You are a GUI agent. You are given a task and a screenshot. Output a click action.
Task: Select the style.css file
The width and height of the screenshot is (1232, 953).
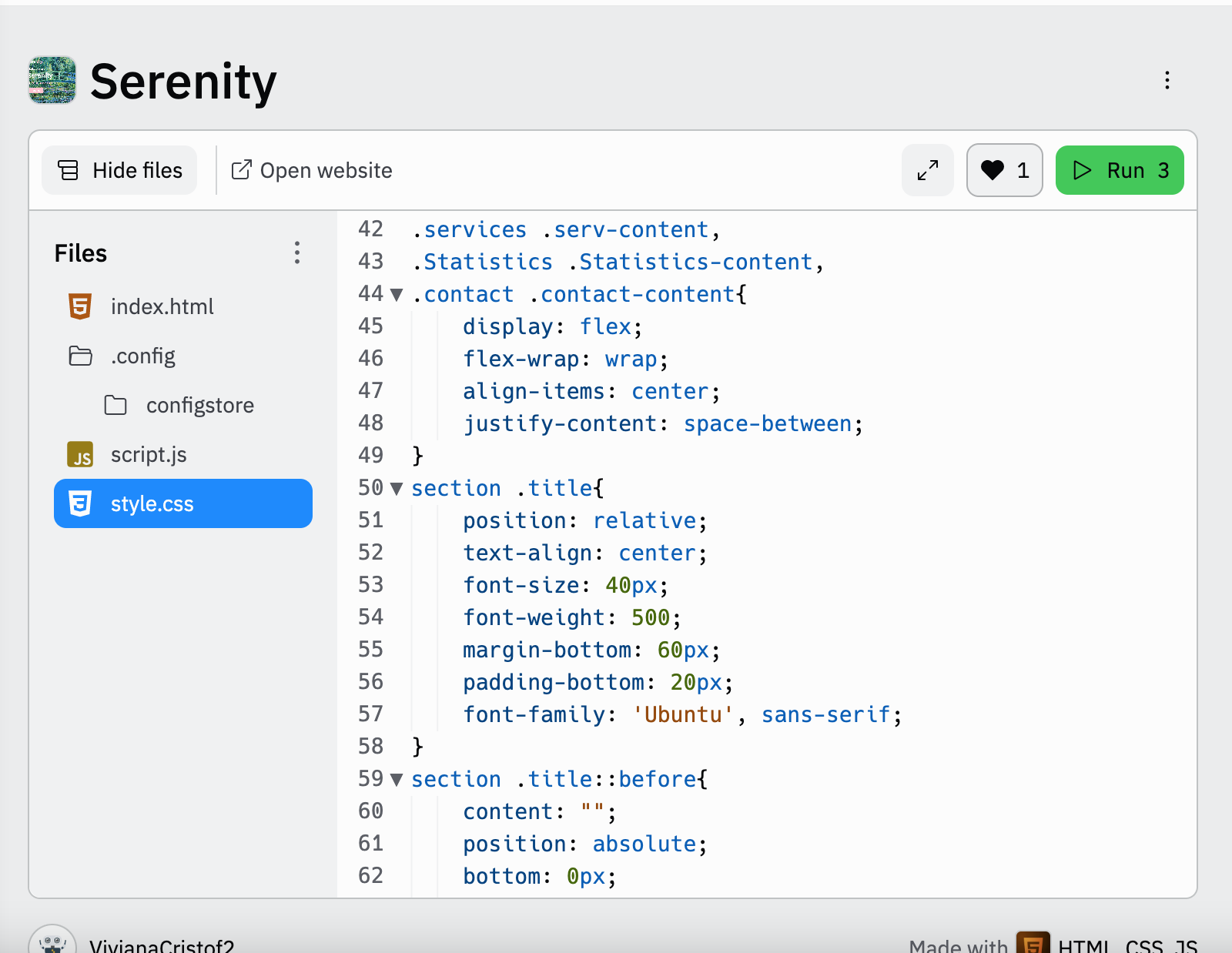pos(183,503)
